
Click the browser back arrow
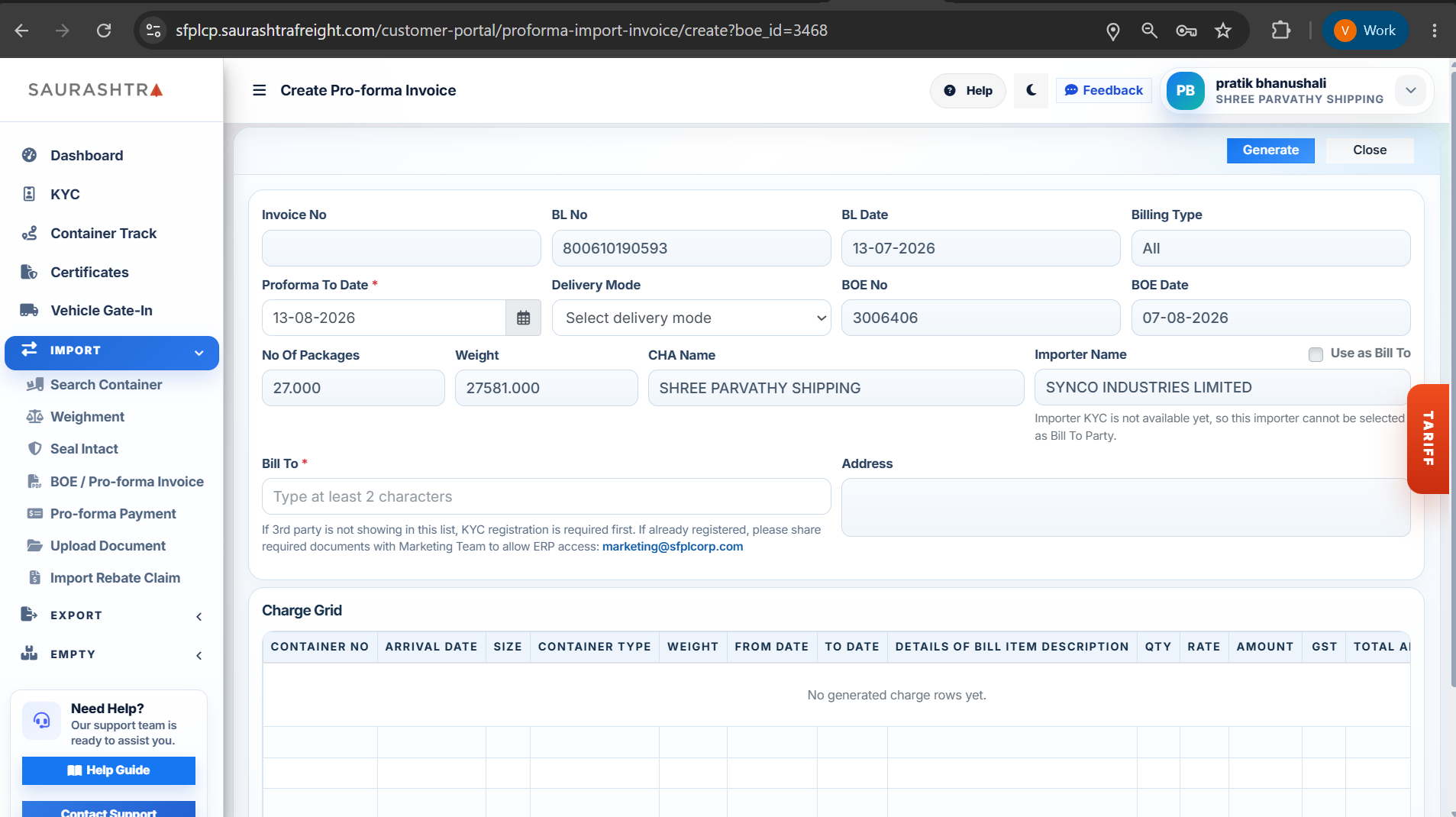tap(22, 31)
